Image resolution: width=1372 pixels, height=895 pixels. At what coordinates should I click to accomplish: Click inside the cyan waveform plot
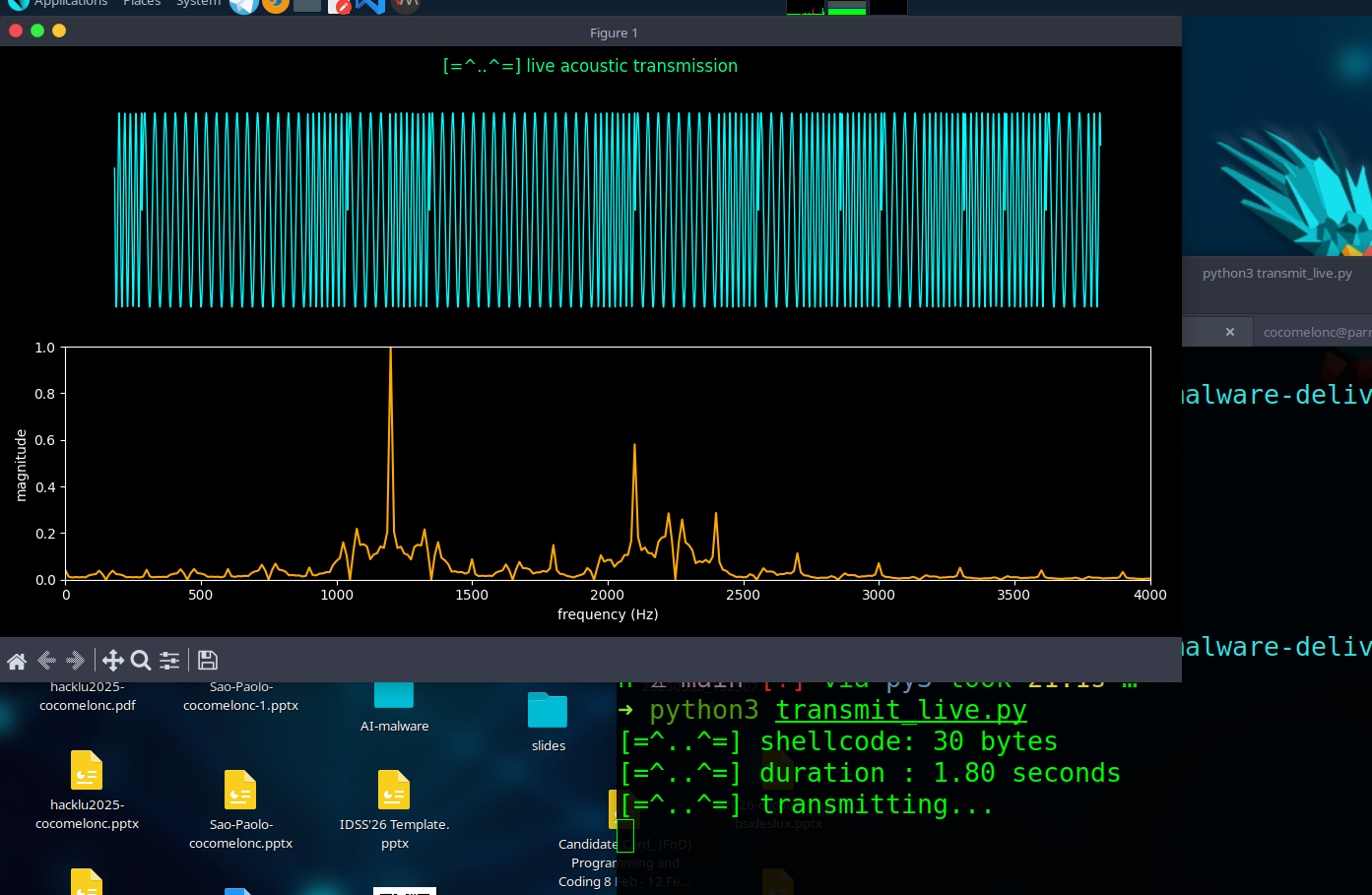[x=607, y=210]
